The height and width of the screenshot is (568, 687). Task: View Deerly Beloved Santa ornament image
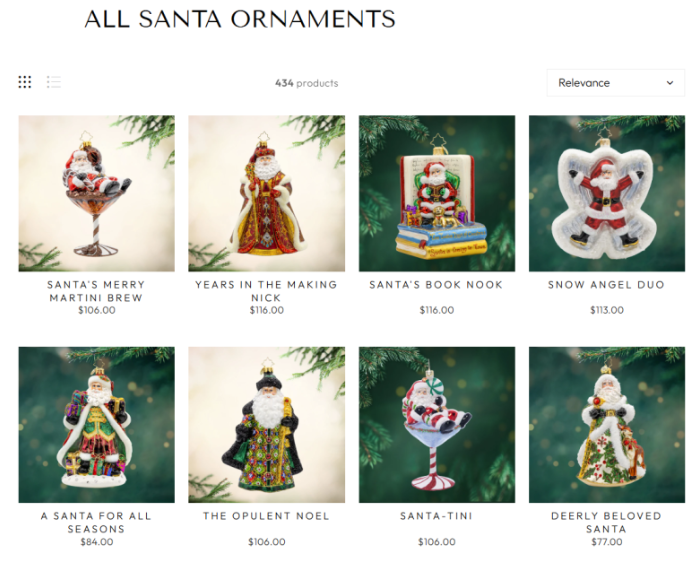click(x=607, y=425)
